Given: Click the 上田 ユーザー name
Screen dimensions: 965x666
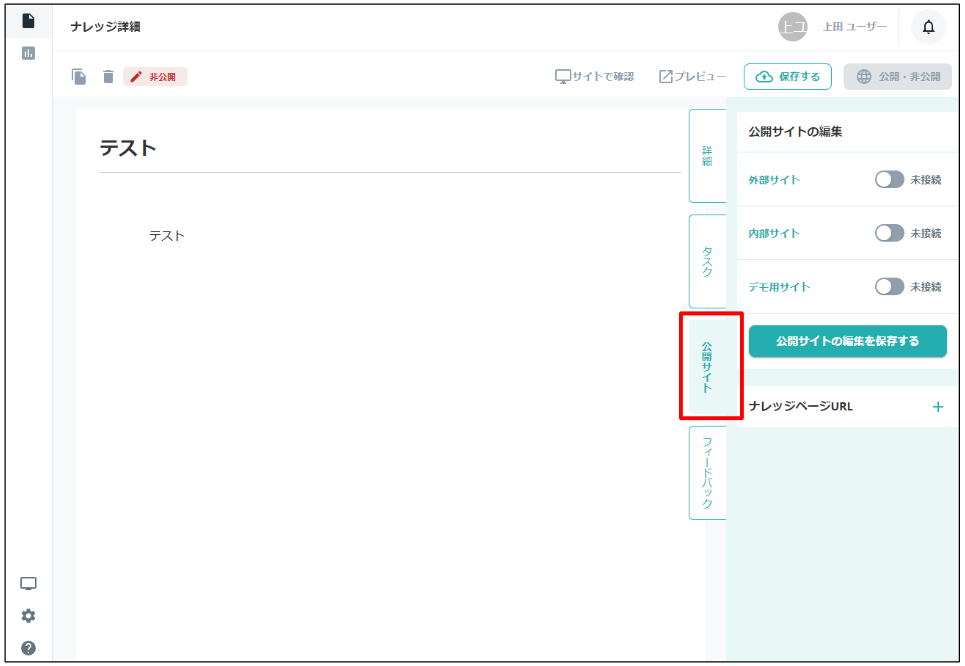Looking at the screenshot, I should [x=855, y=27].
